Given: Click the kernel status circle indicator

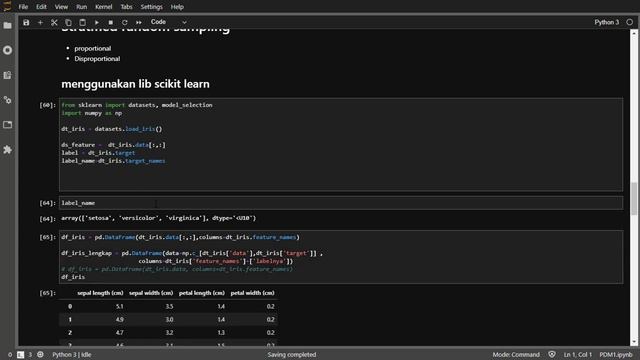Looking at the screenshot, I should click(630, 22).
